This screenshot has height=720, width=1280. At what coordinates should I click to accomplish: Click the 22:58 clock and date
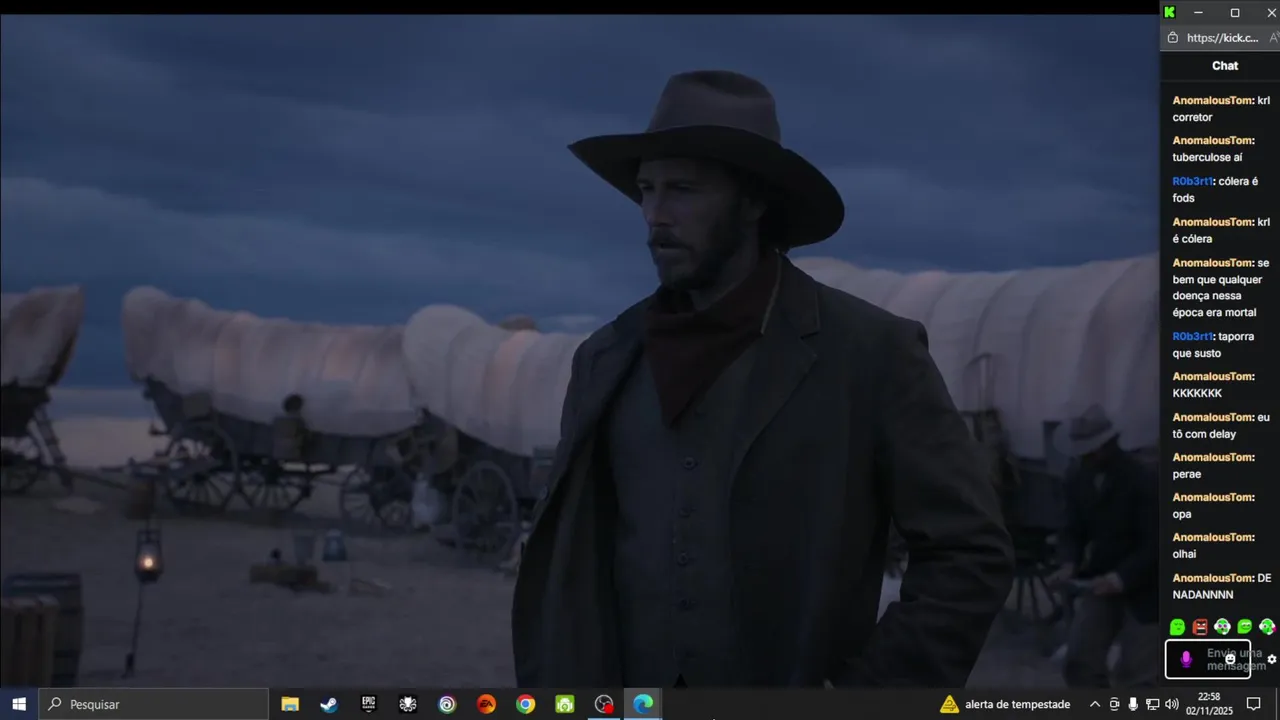point(1209,704)
